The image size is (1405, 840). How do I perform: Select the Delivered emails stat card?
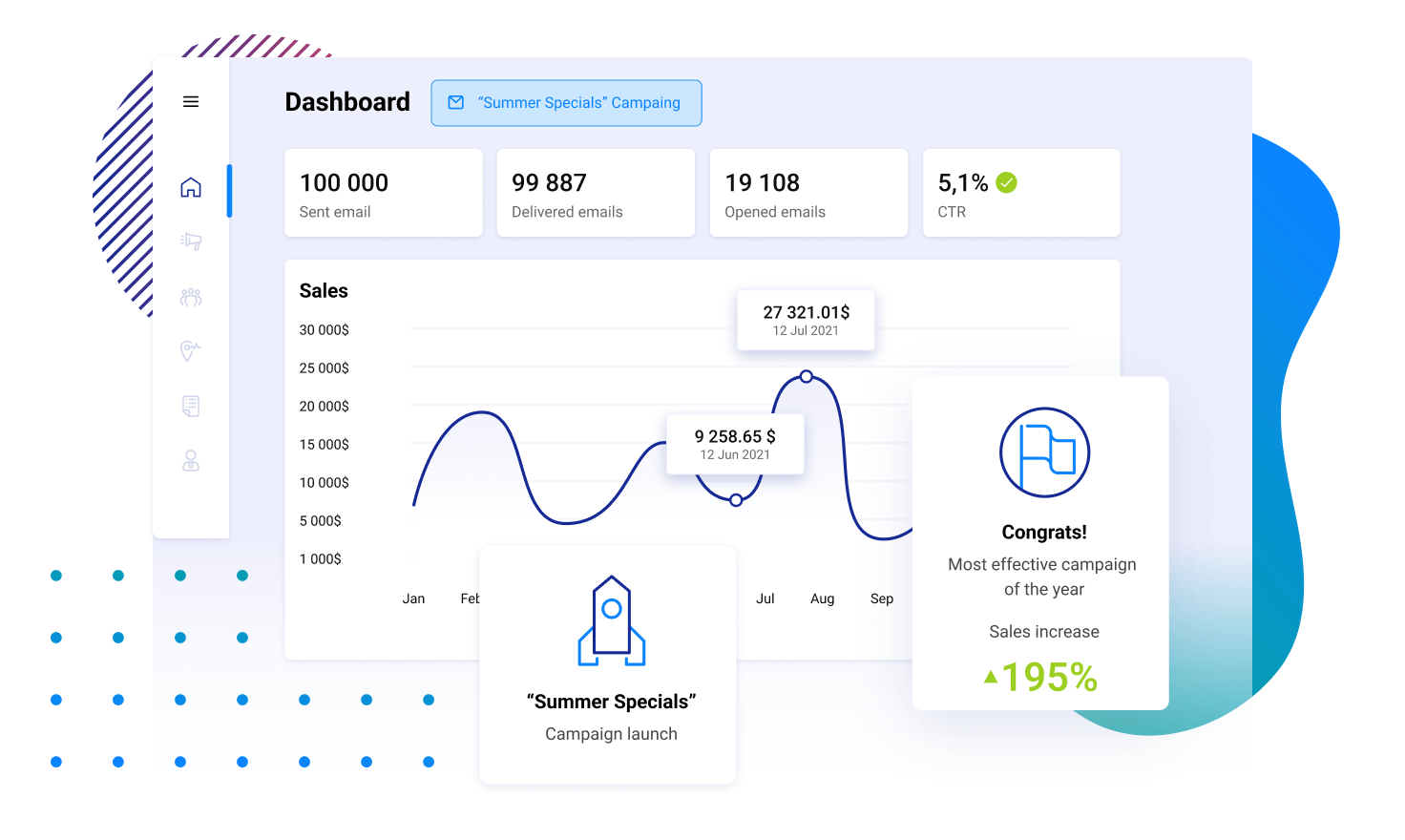596,193
